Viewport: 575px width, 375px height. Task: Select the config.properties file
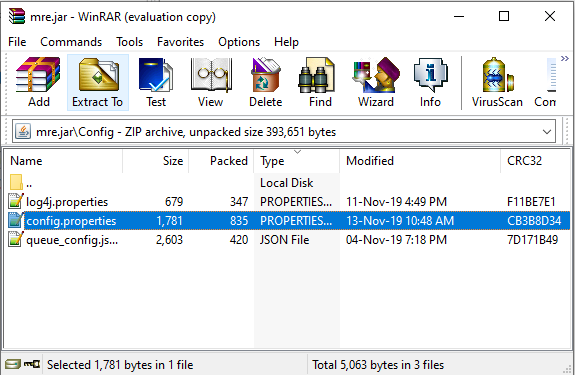(x=288, y=221)
